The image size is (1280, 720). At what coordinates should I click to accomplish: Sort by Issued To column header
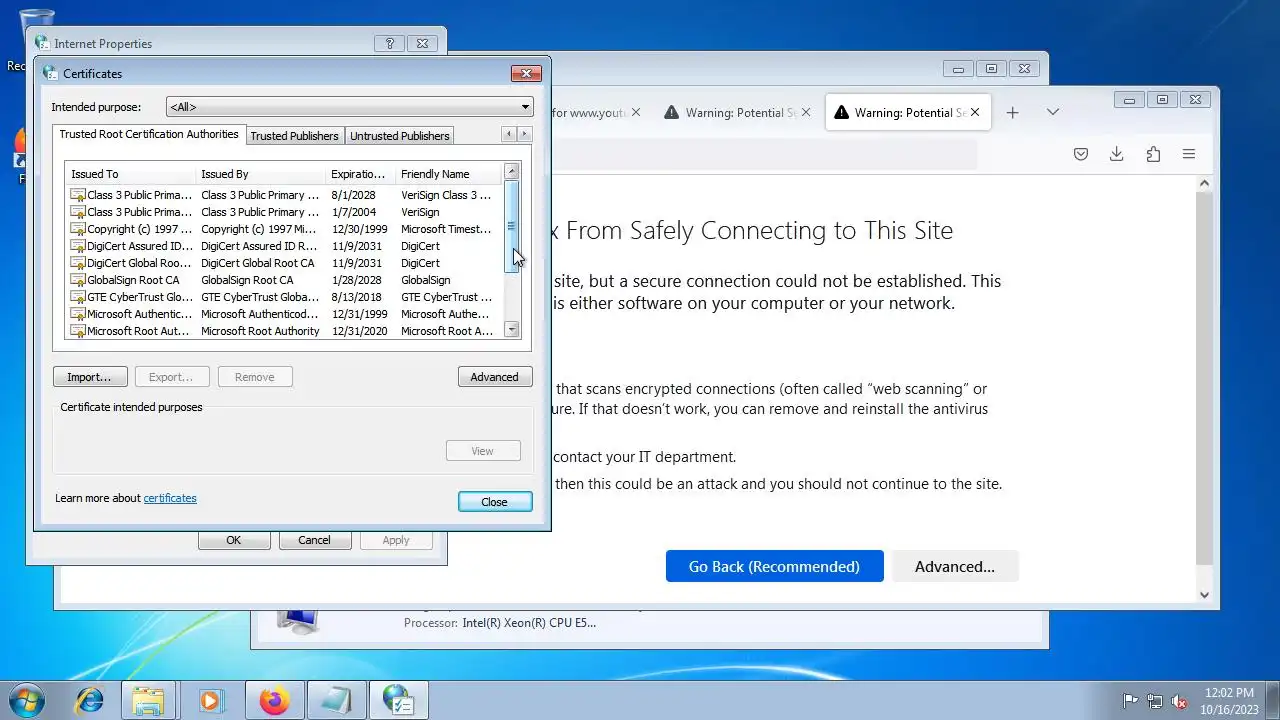(130, 174)
